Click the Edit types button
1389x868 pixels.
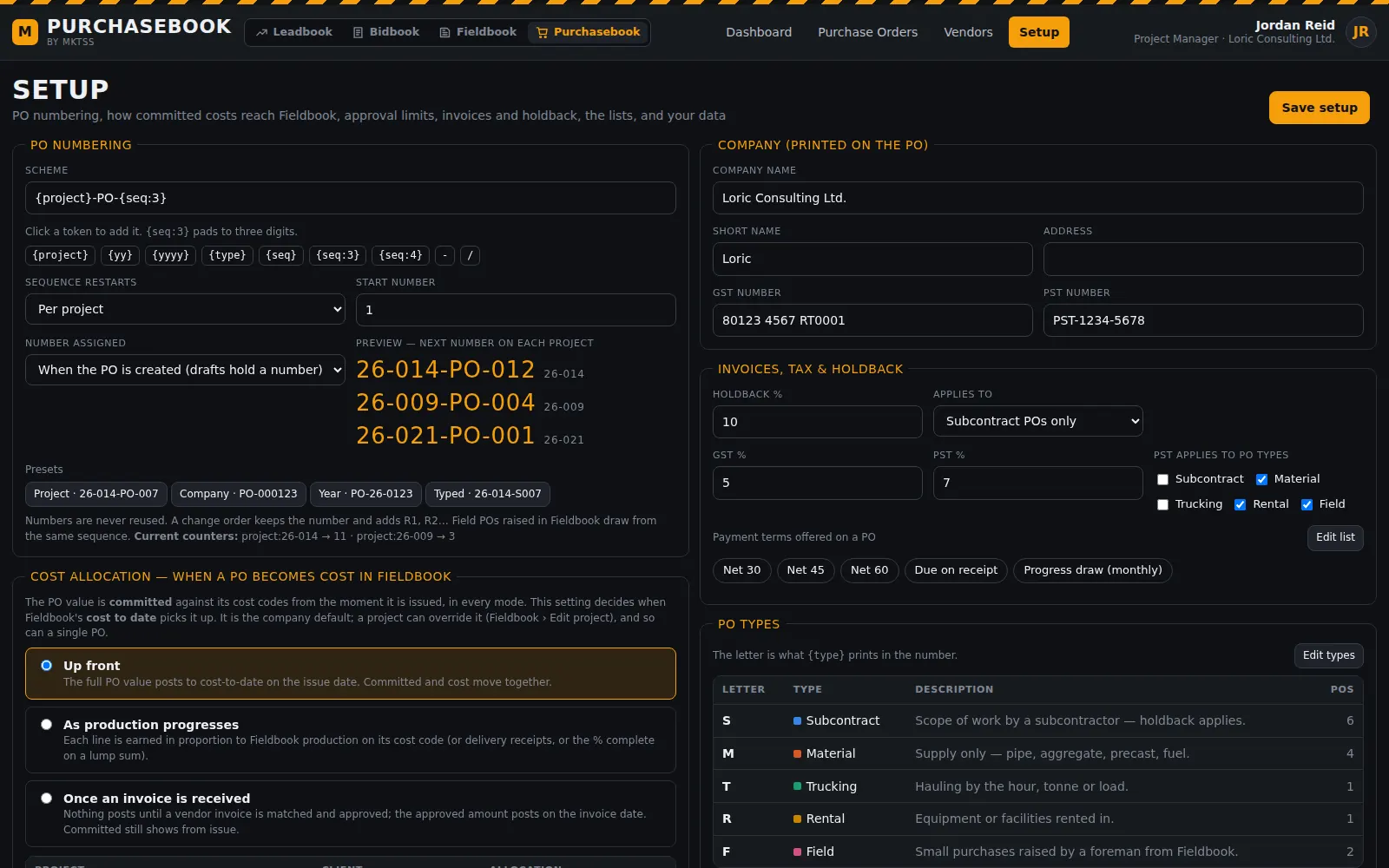coord(1328,655)
